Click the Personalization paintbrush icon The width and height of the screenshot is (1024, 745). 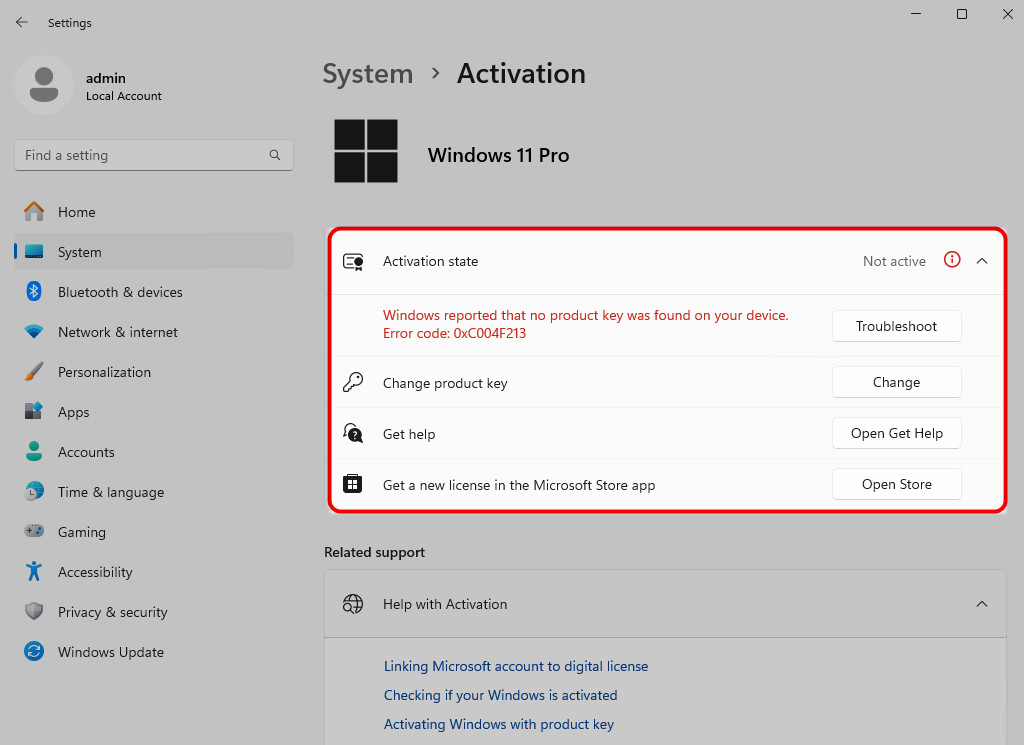(x=34, y=372)
